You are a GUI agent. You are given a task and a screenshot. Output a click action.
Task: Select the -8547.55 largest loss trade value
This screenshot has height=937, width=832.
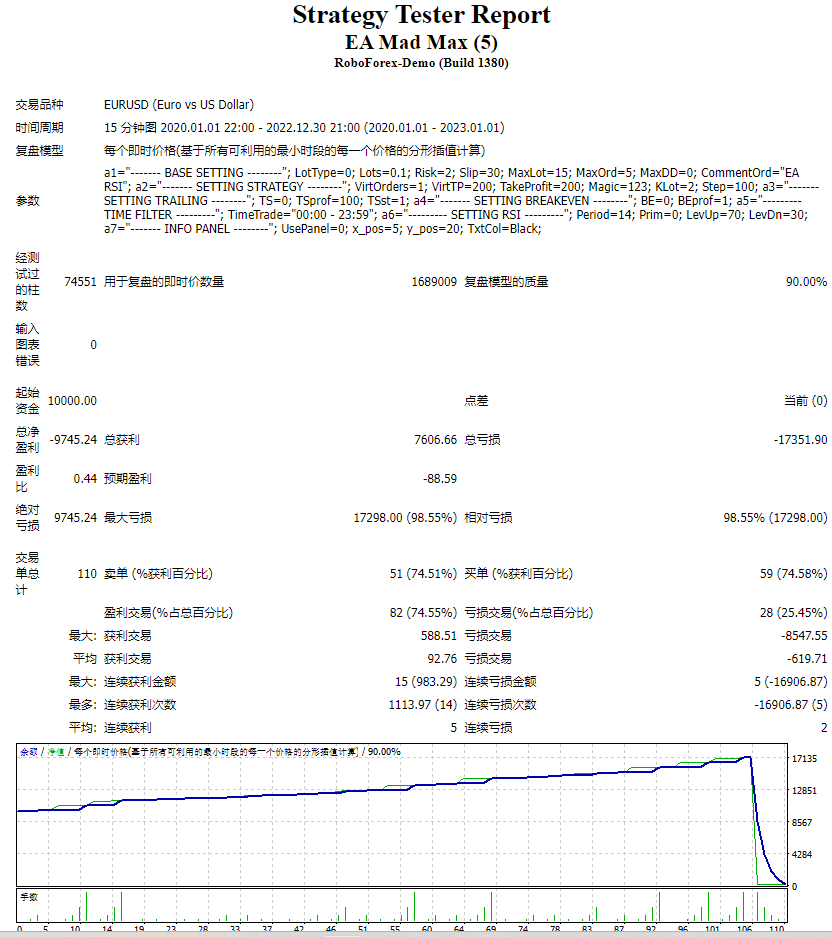coord(804,635)
